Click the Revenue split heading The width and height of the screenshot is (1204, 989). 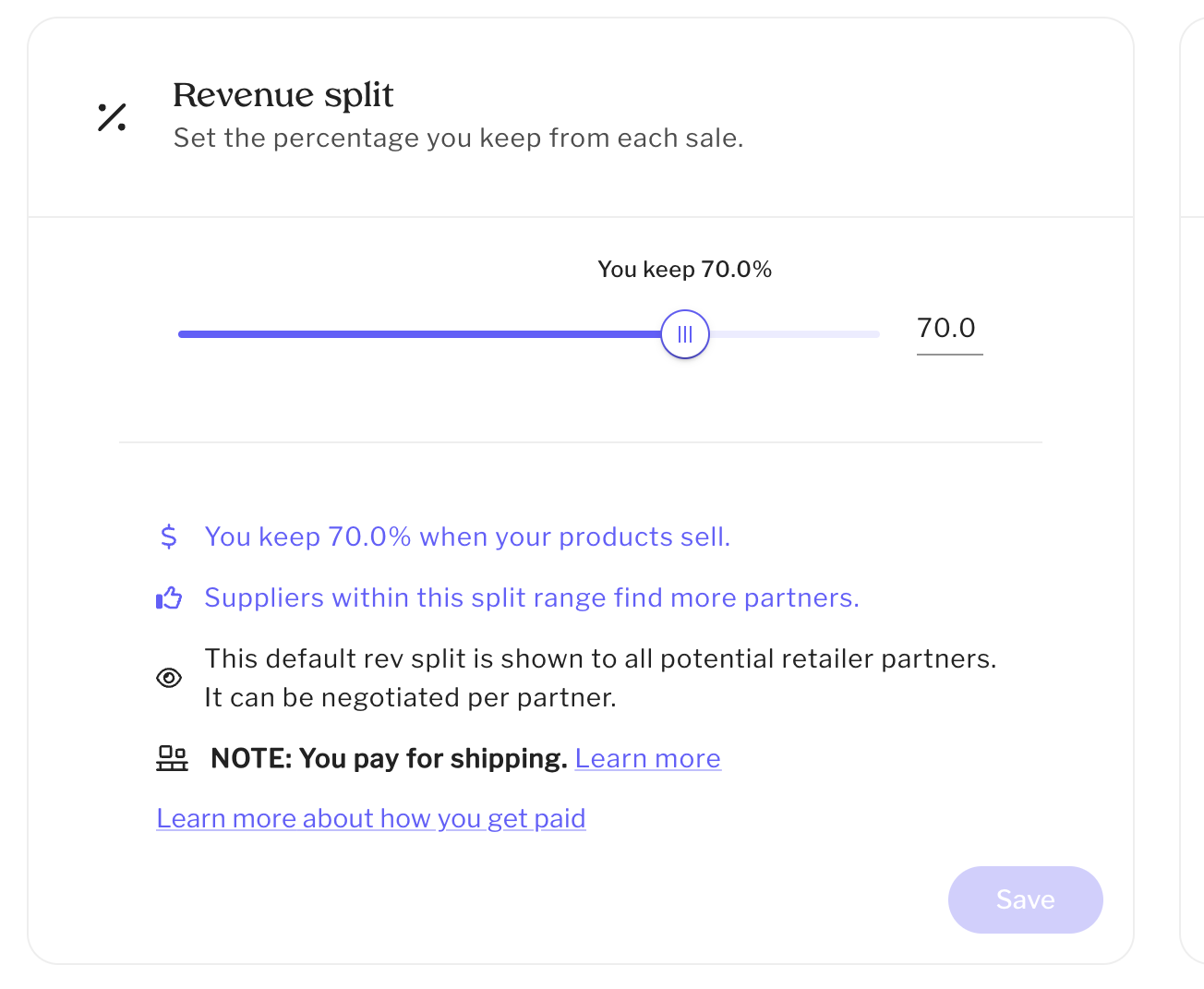(x=283, y=95)
